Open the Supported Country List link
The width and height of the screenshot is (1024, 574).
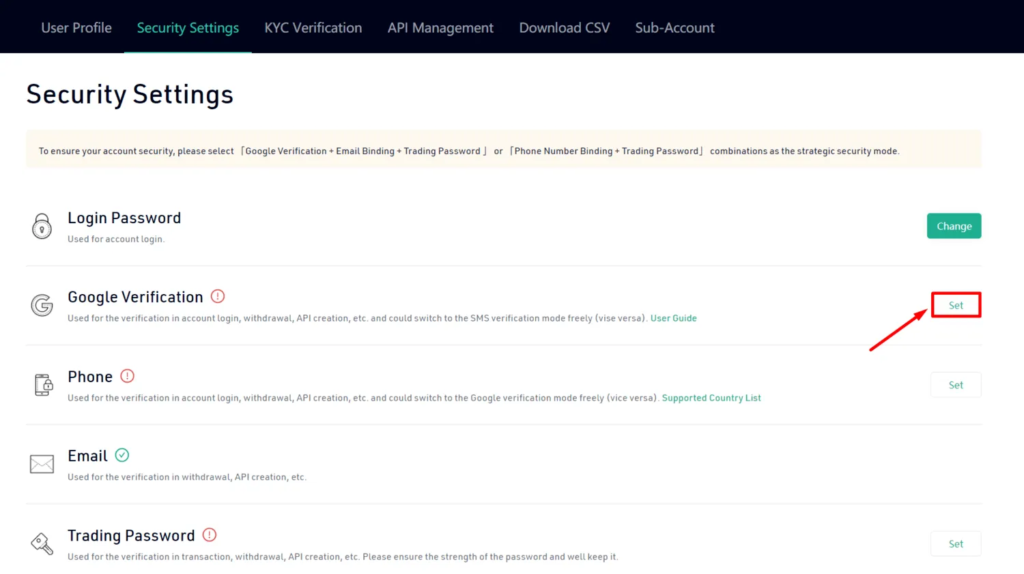[711, 398]
